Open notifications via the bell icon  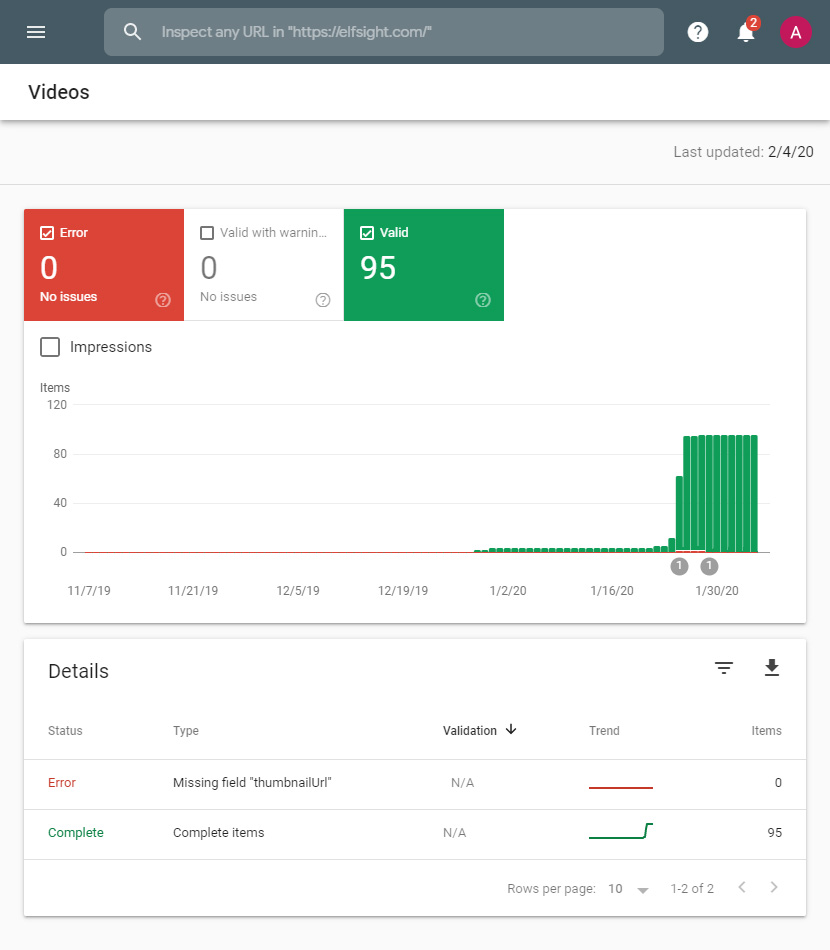pyautogui.click(x=745, y=31)
